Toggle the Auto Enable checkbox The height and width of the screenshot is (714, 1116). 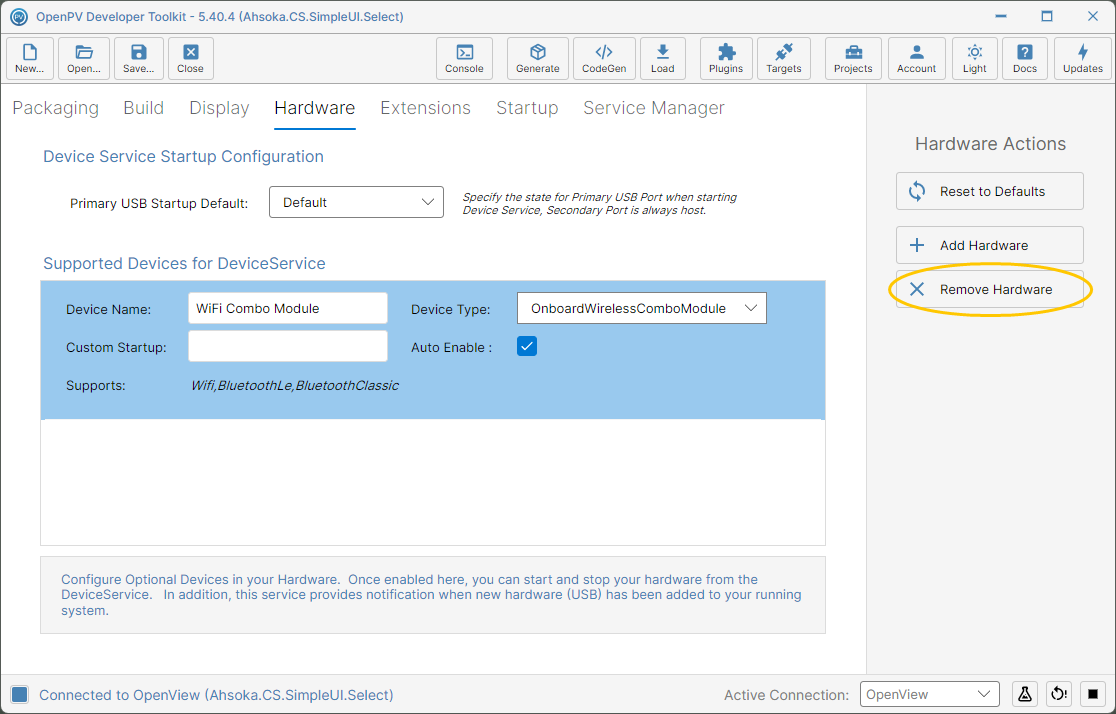click(527, 347)
